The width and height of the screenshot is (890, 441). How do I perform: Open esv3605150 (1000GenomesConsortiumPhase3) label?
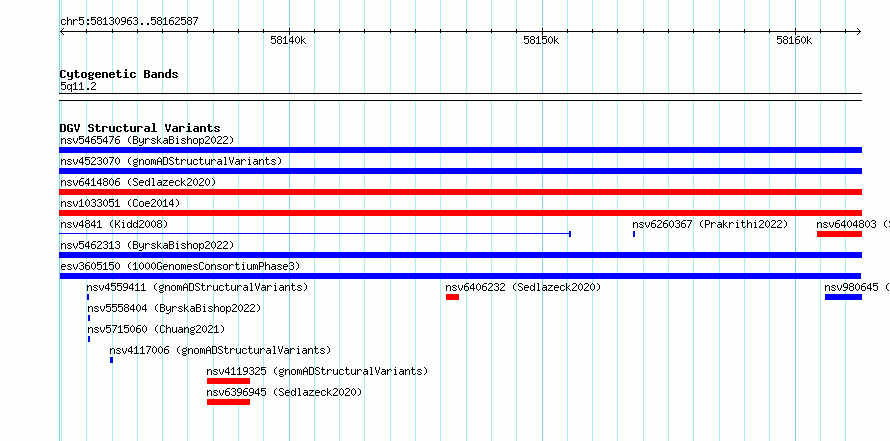(180, 266)
